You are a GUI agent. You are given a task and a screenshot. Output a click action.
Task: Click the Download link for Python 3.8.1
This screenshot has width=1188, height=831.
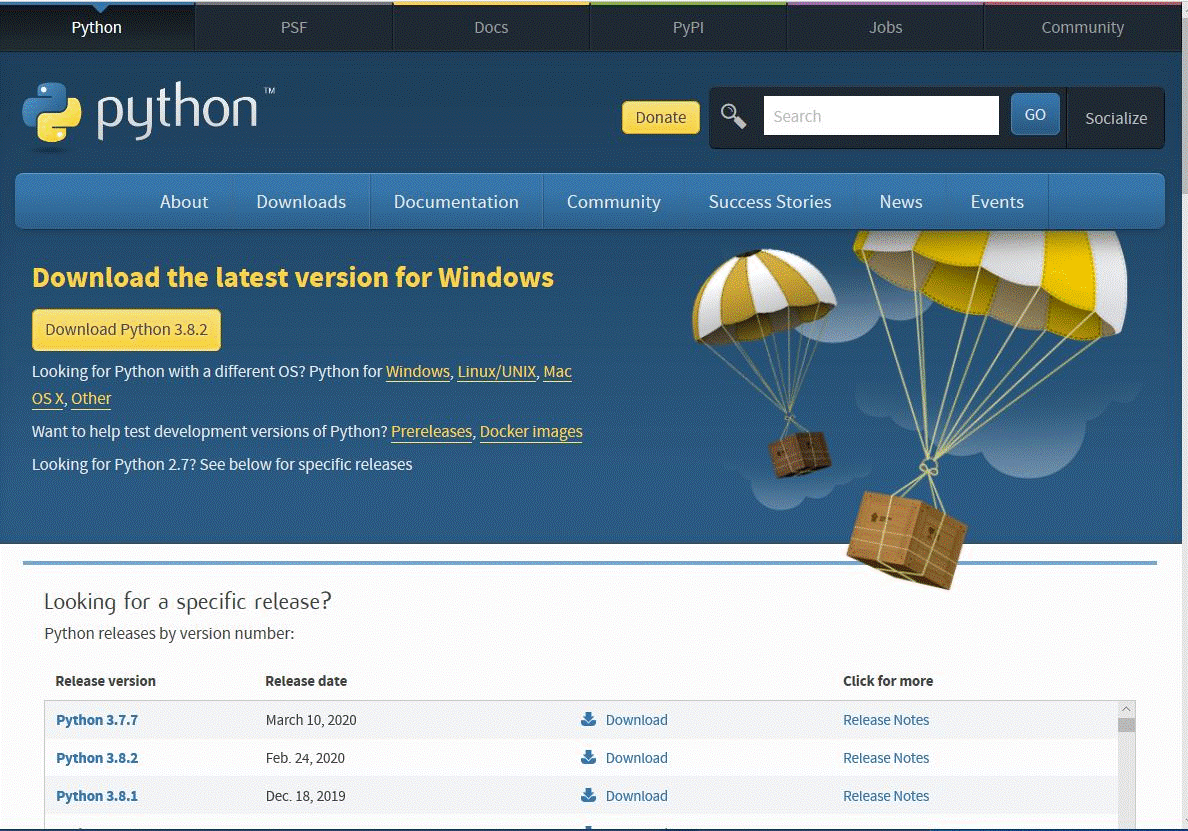point(636,795)
